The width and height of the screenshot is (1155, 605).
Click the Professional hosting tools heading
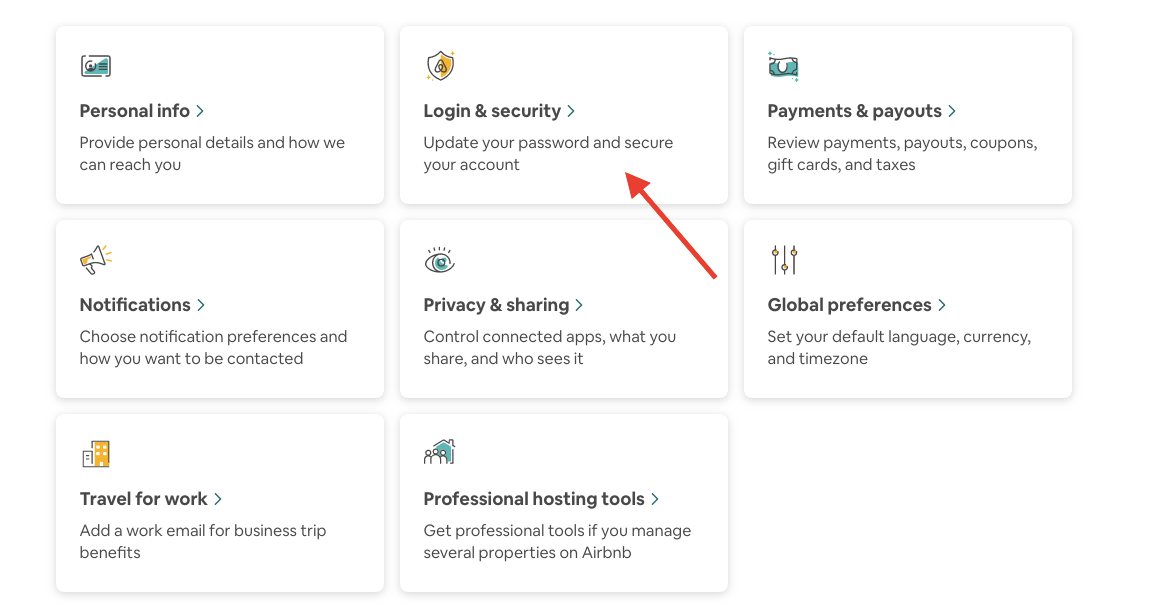click(536, 499)
